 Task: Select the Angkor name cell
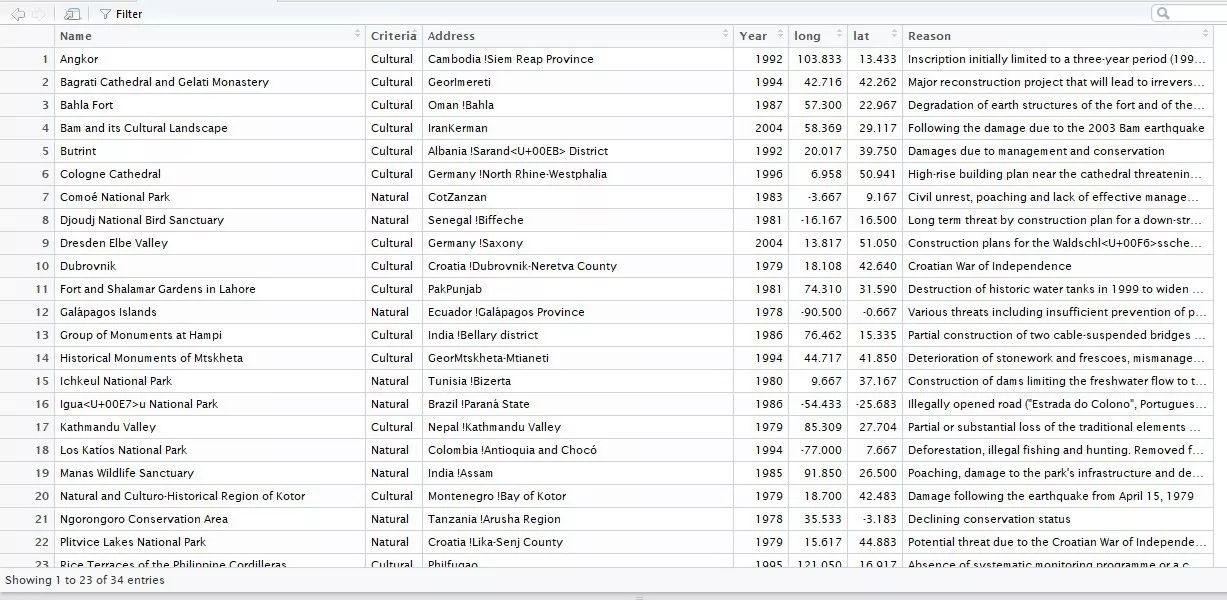point(80,59)
